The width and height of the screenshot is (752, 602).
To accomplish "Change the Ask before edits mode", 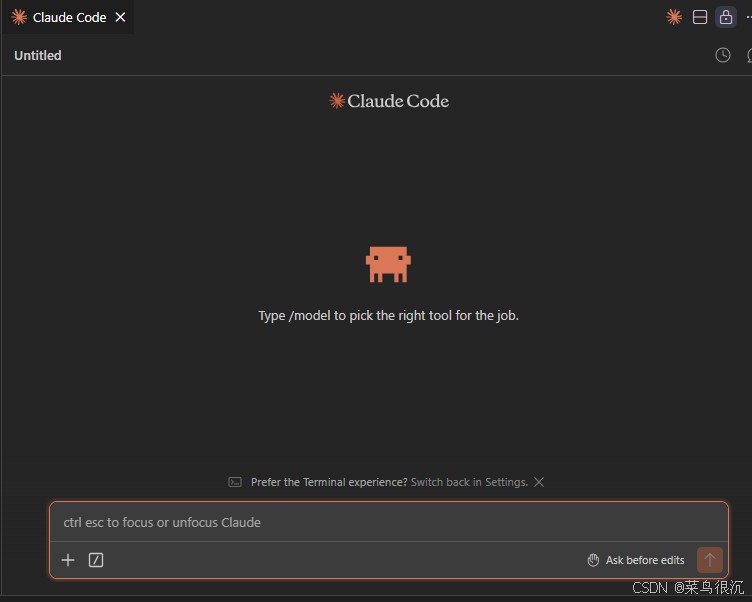I will tap(636, 560).
